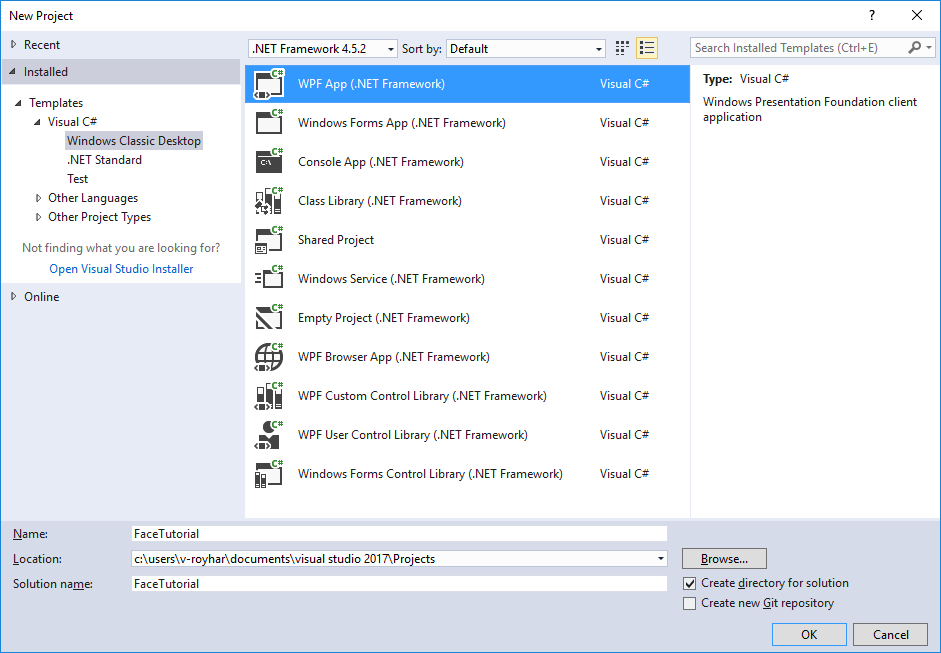Select Windows Forms Control Library row
941x653 pixels.
click(467, 474)
